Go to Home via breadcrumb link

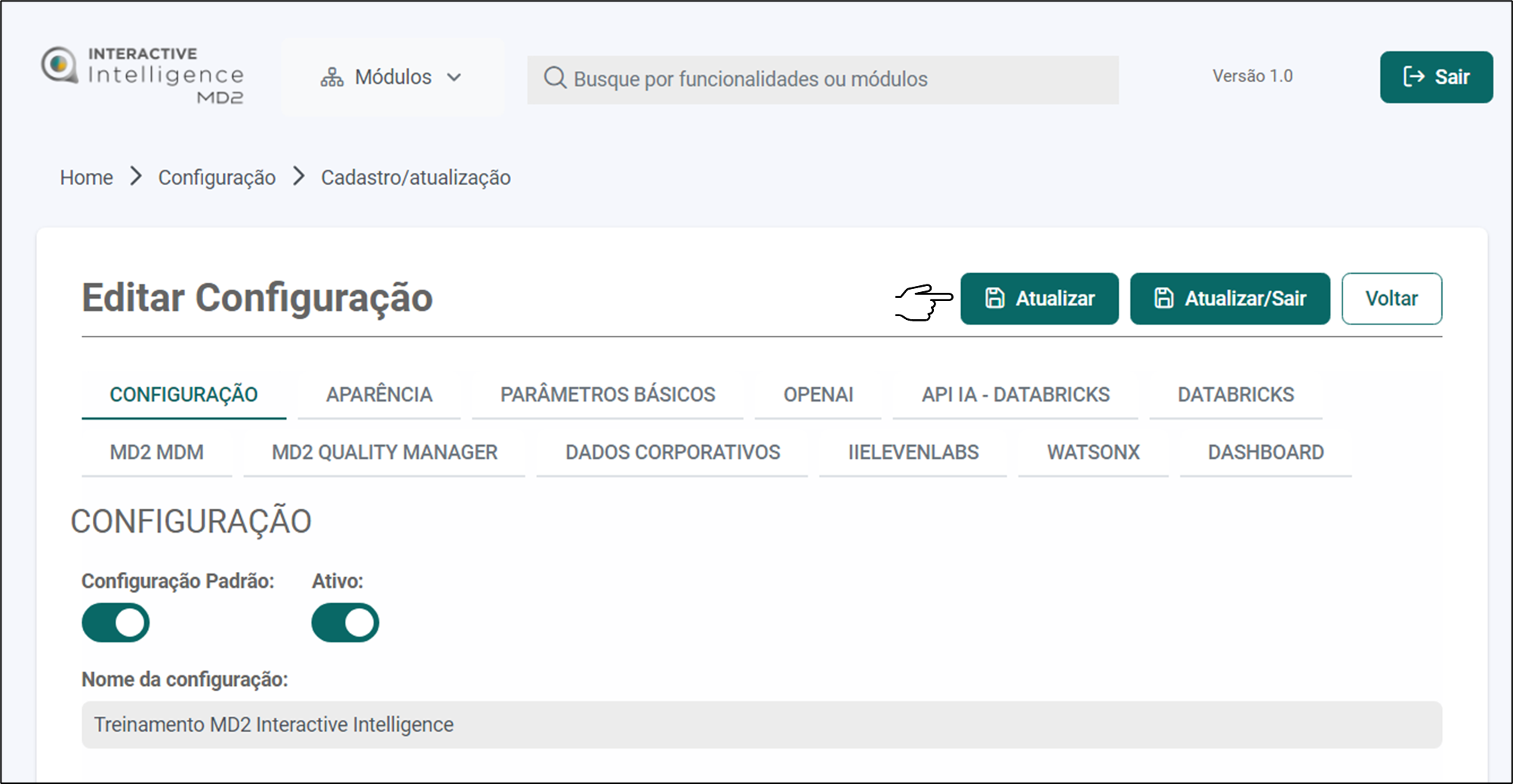86,177
